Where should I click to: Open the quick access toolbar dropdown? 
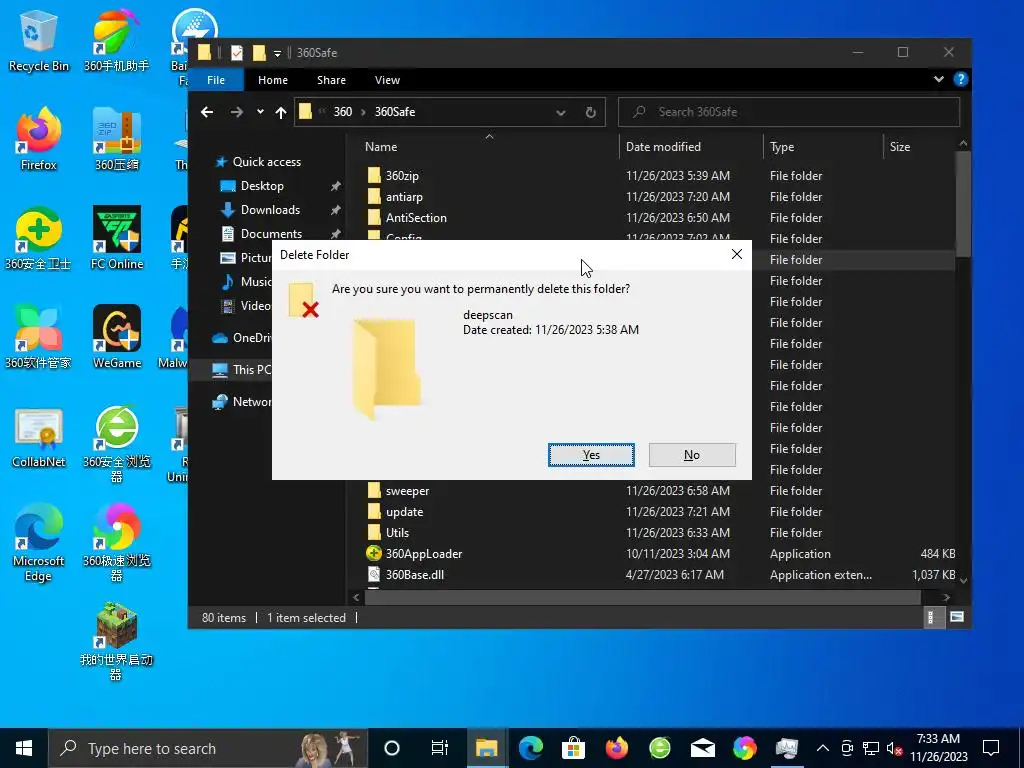tap(278, 53)
